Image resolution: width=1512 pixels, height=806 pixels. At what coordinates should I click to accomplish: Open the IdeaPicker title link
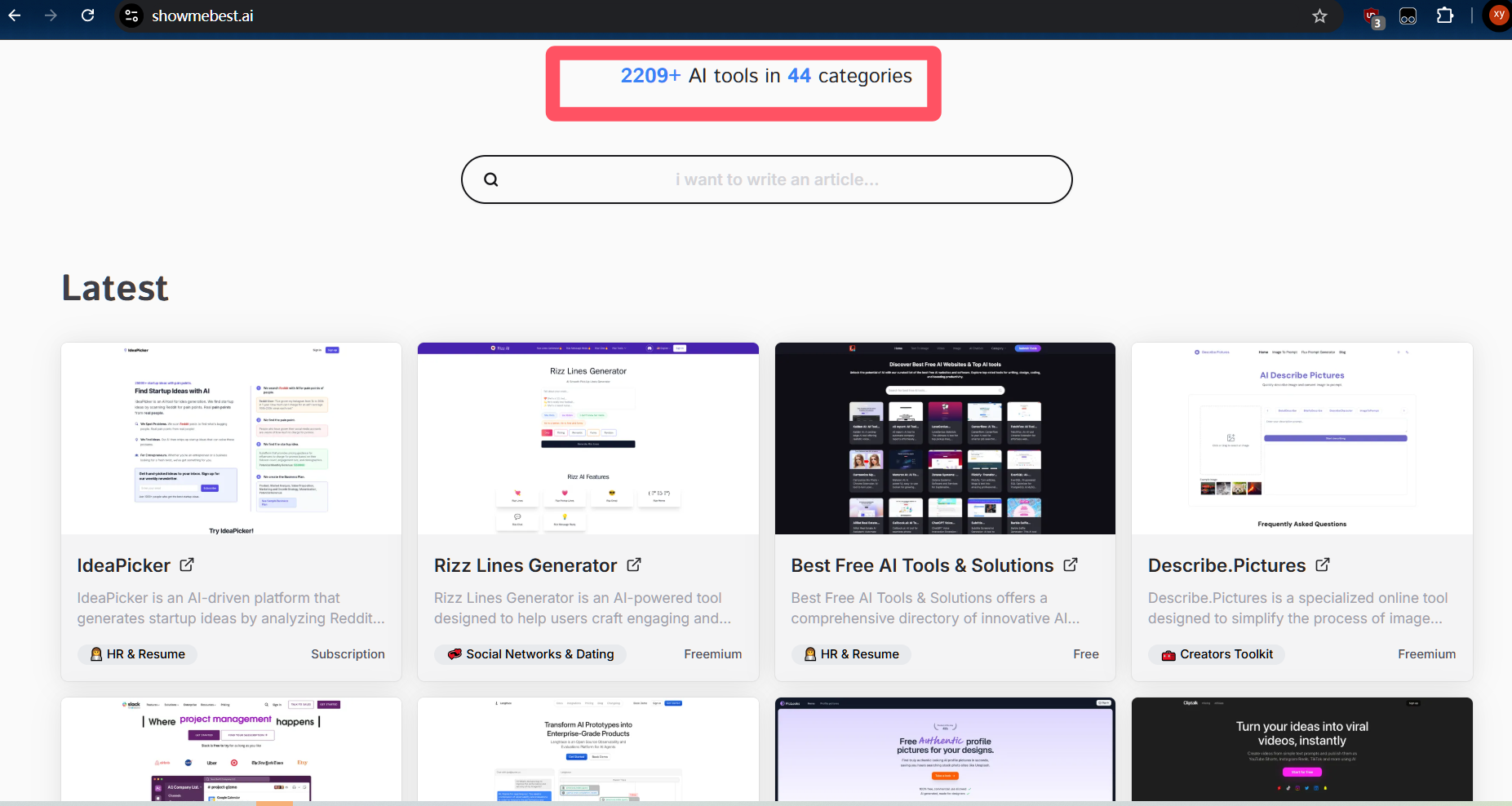point(124,565)
